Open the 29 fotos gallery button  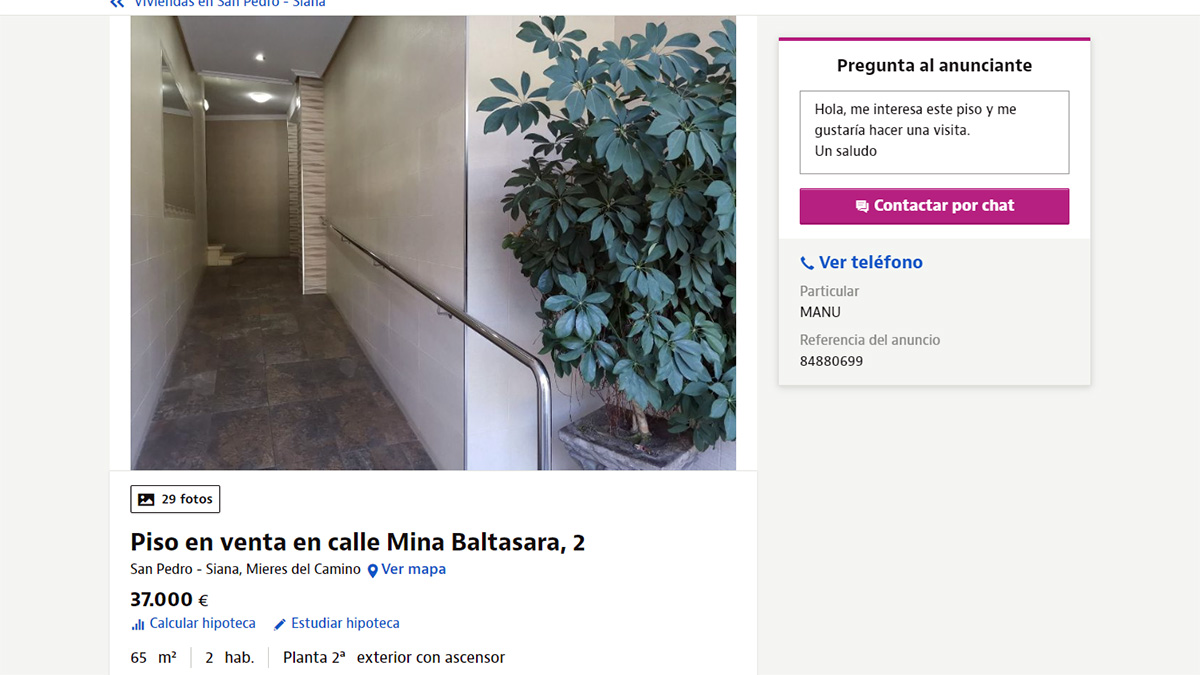tap(175, 499)
